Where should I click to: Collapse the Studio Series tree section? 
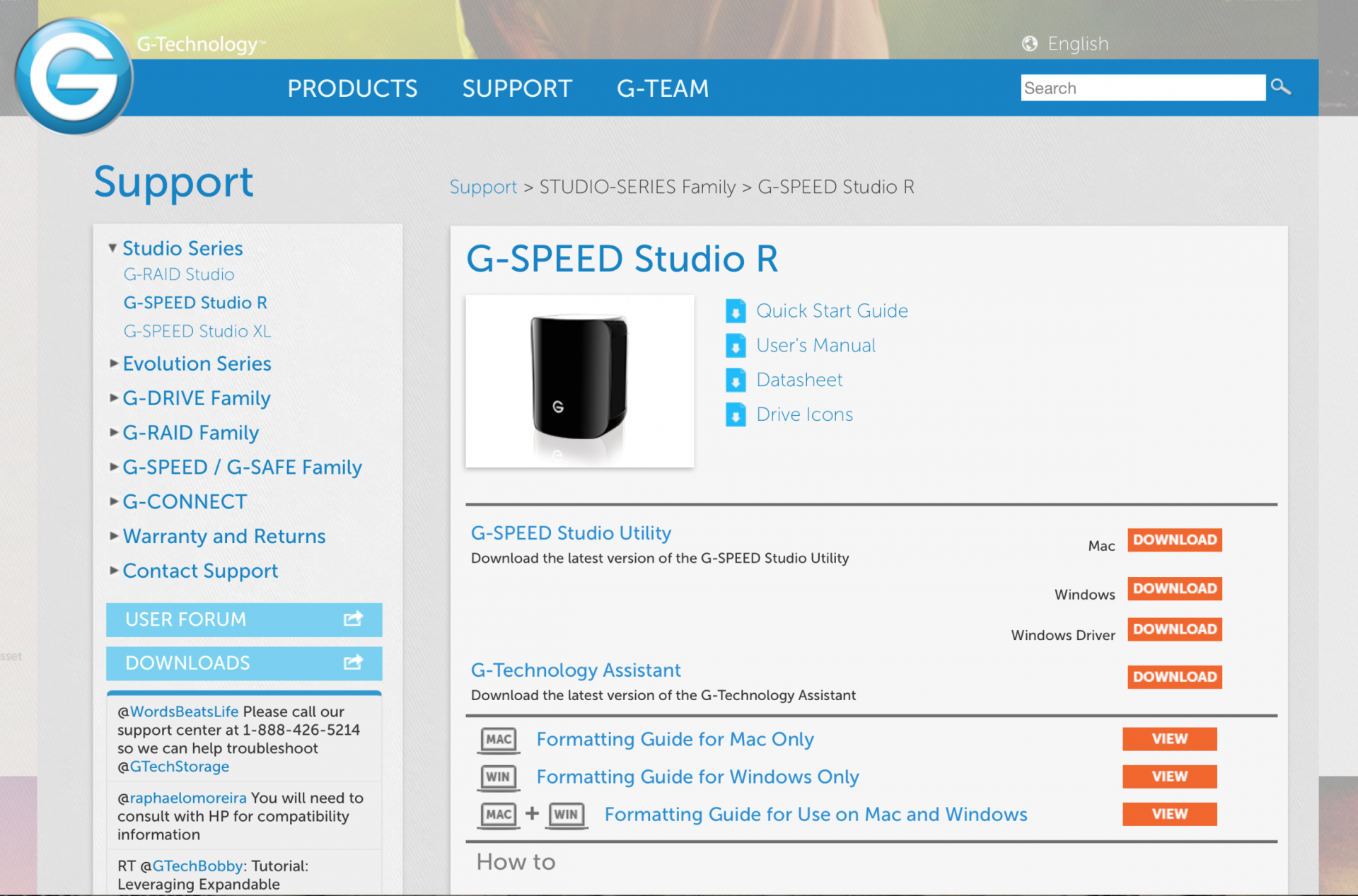112,248
